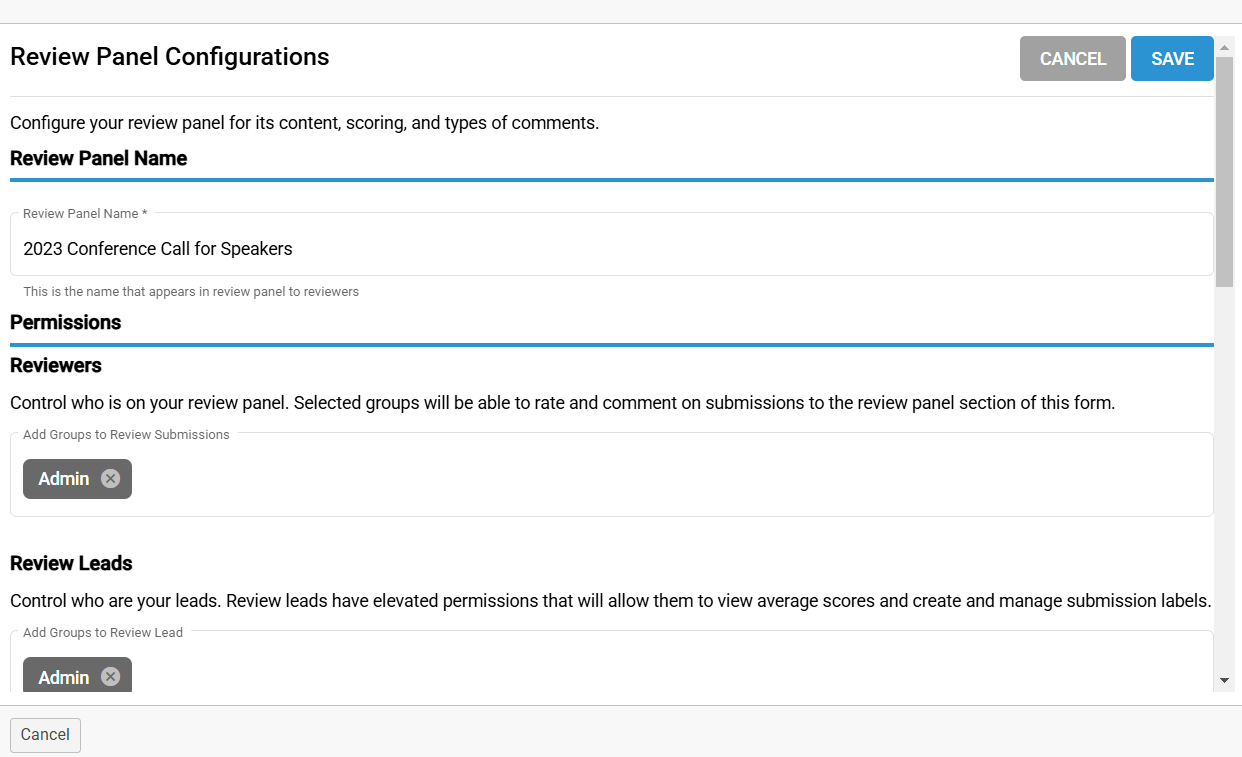Screen dimensions: 1242x757
Task: Click the Permissions section heading
Action: click(66, 322)
